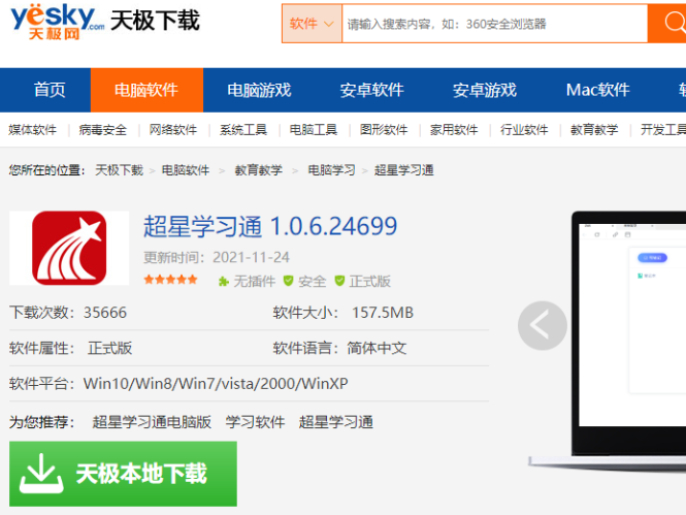Click 天极下载 in the breadcrumb
Viewport: 686px width, 515px height.
click(119, 170)
